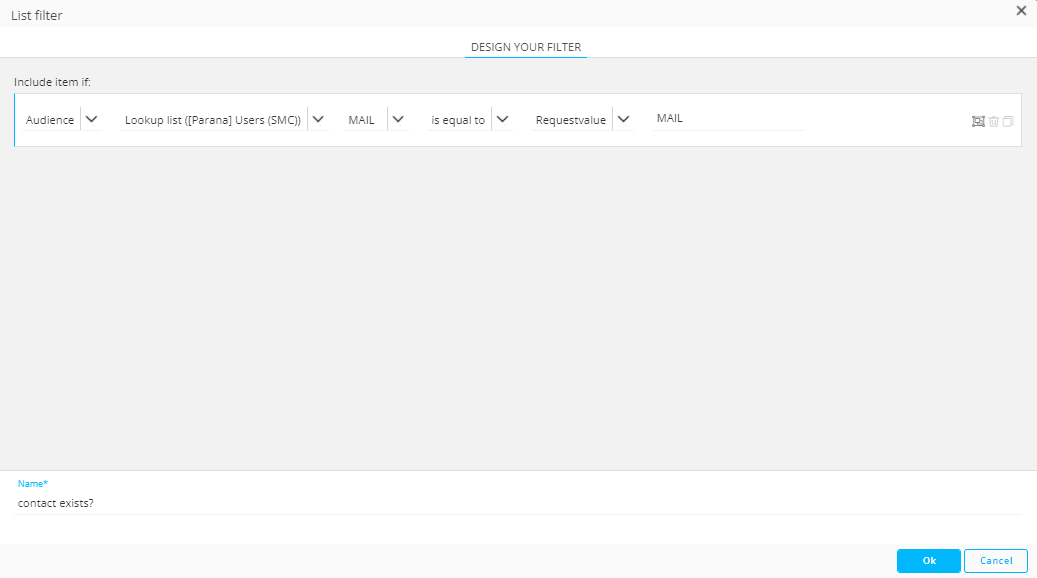Click the 'Include item if:' label
Screen dimensions: 1037x578
(x=52, y=81)
